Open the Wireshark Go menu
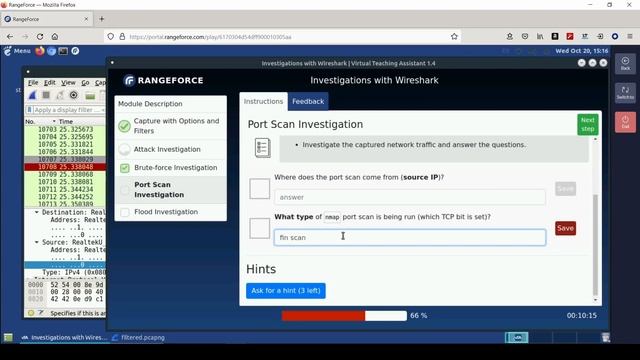This screenshot has width=640, height=360. (x=85, y=82)
